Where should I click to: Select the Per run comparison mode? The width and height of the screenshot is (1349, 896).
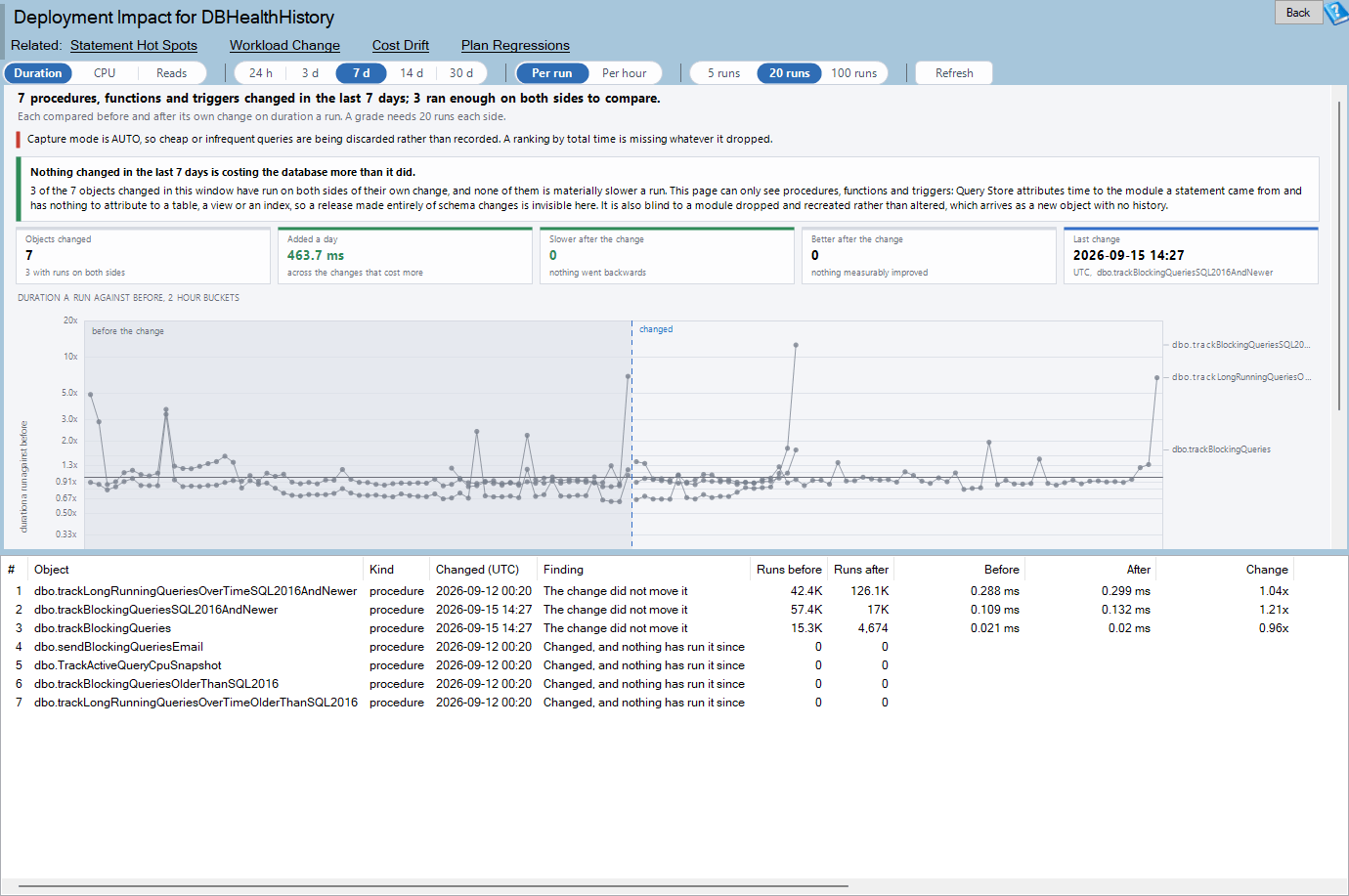[552, 73]
